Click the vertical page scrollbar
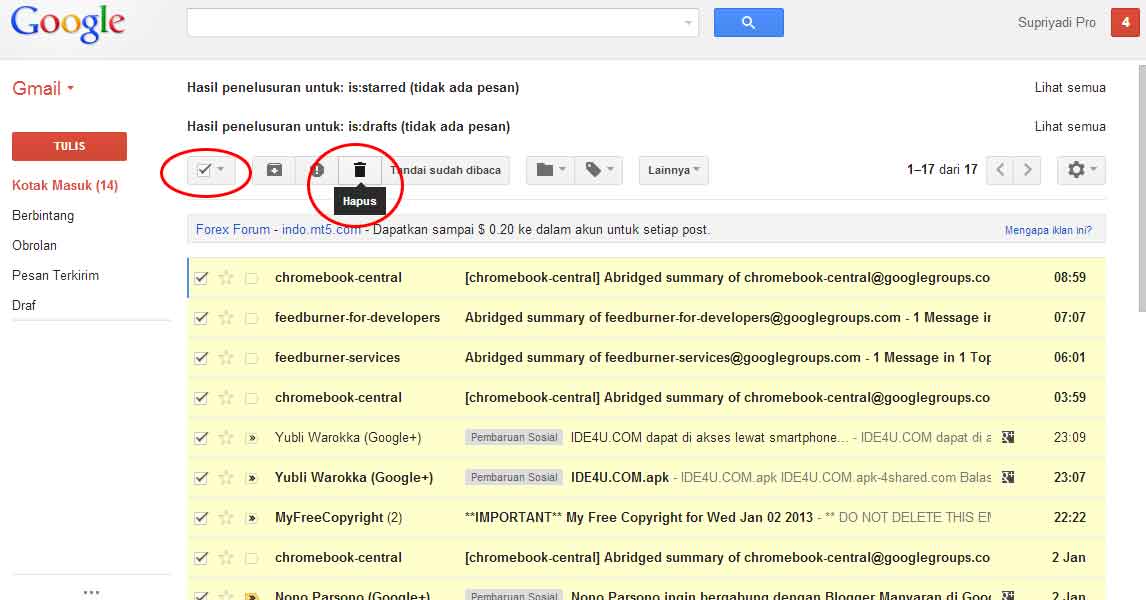This screenshot has height=600, width=1146. tap(1142, 189)
